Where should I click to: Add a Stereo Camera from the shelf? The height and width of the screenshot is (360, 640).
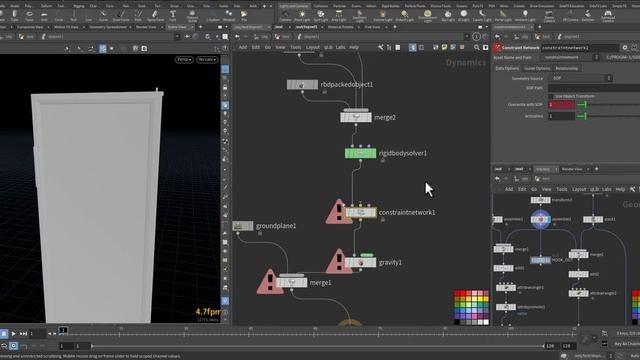coord(549,16)
